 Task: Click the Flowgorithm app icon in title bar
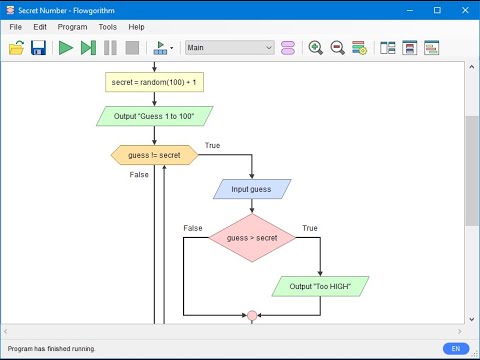point(10,10)
